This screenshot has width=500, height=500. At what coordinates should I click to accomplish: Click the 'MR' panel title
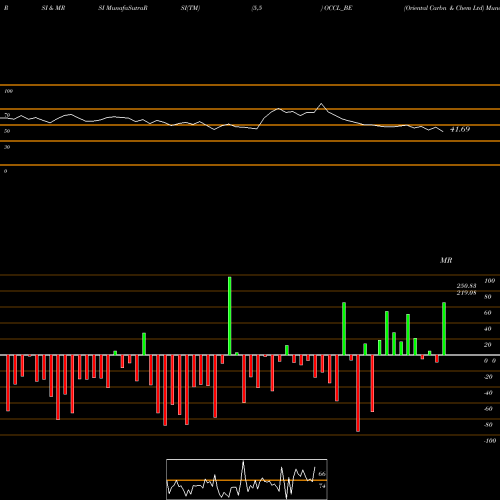click(x=446, y=260)
